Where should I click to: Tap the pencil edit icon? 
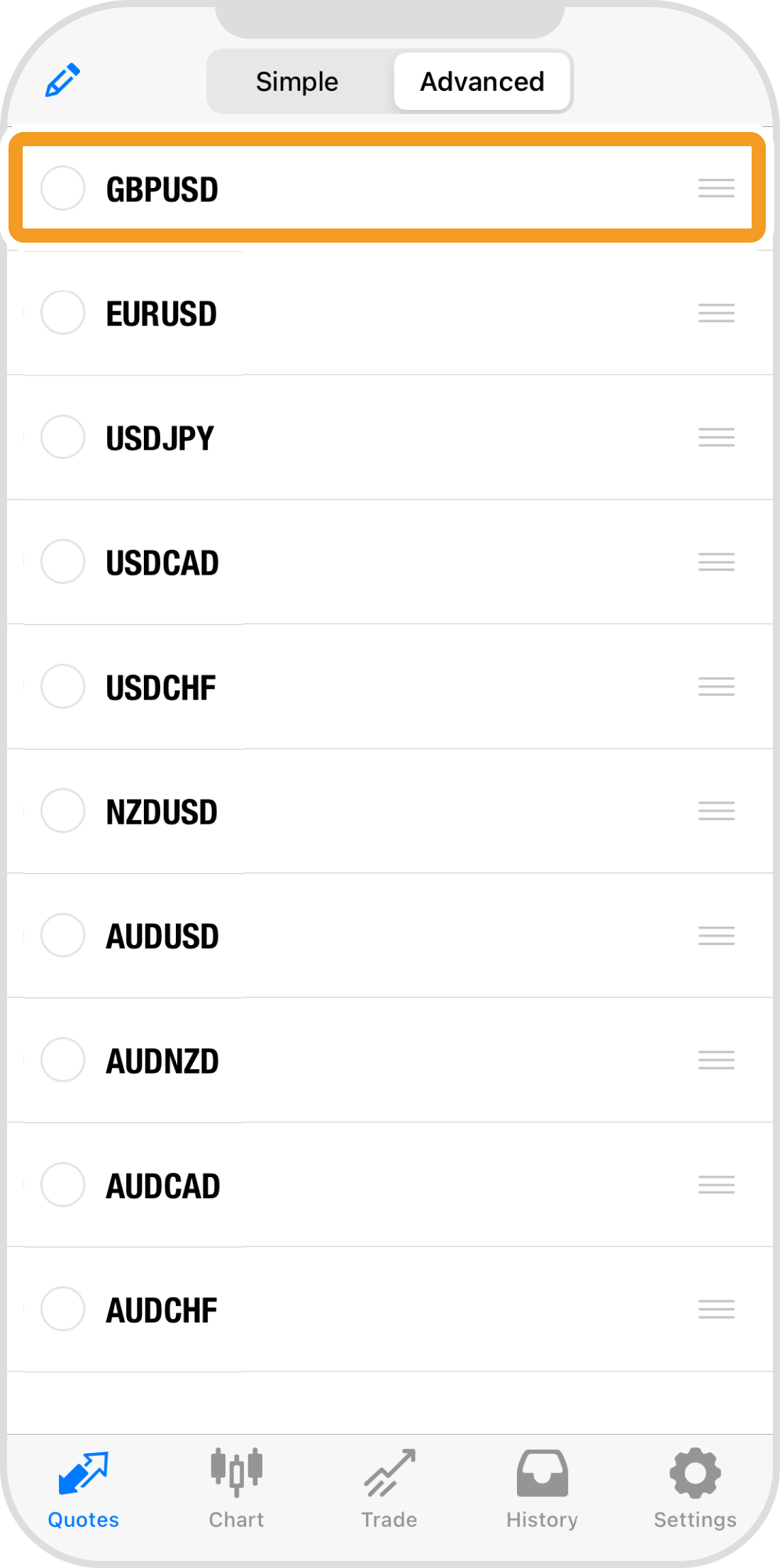click(62, 80)
